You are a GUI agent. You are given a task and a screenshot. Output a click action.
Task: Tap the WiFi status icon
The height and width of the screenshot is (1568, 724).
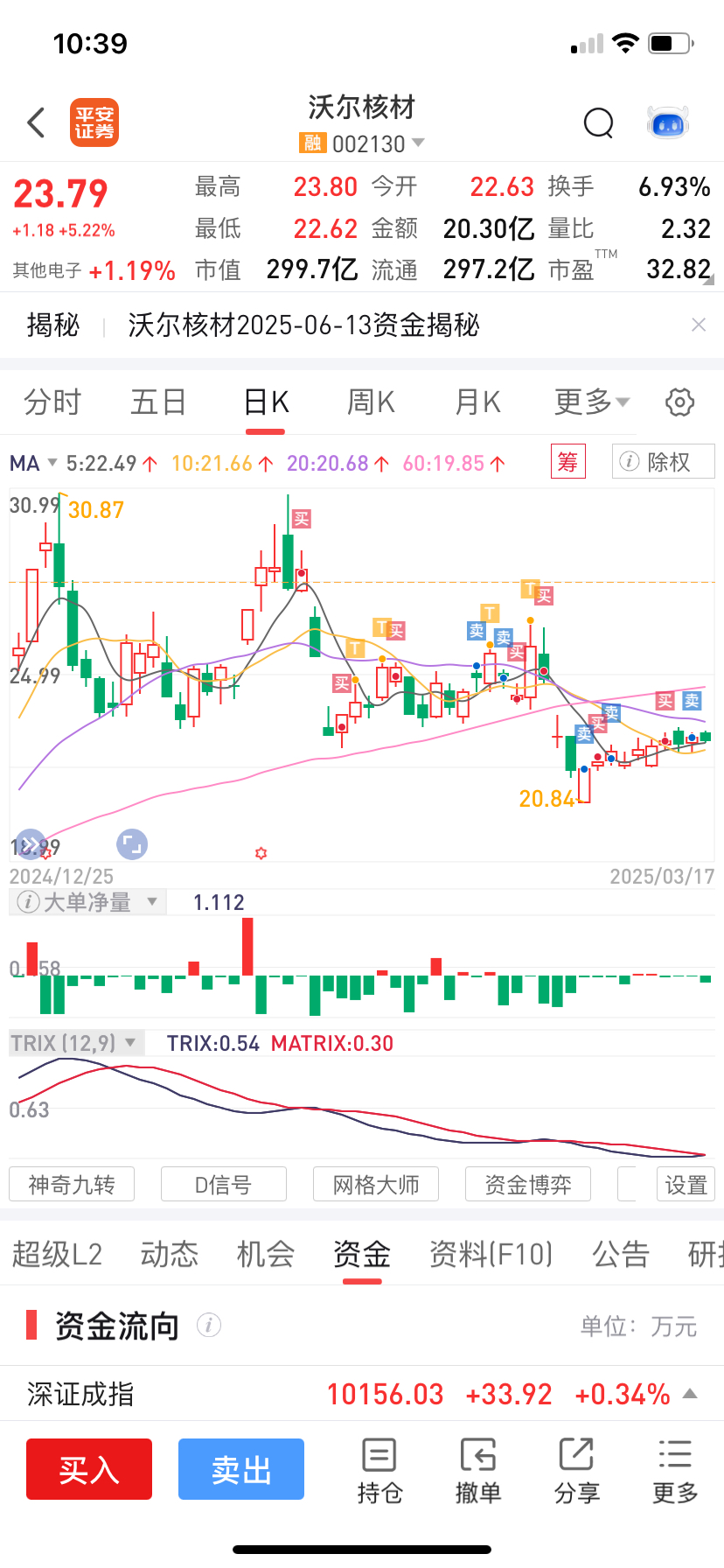tap(626, 43)
